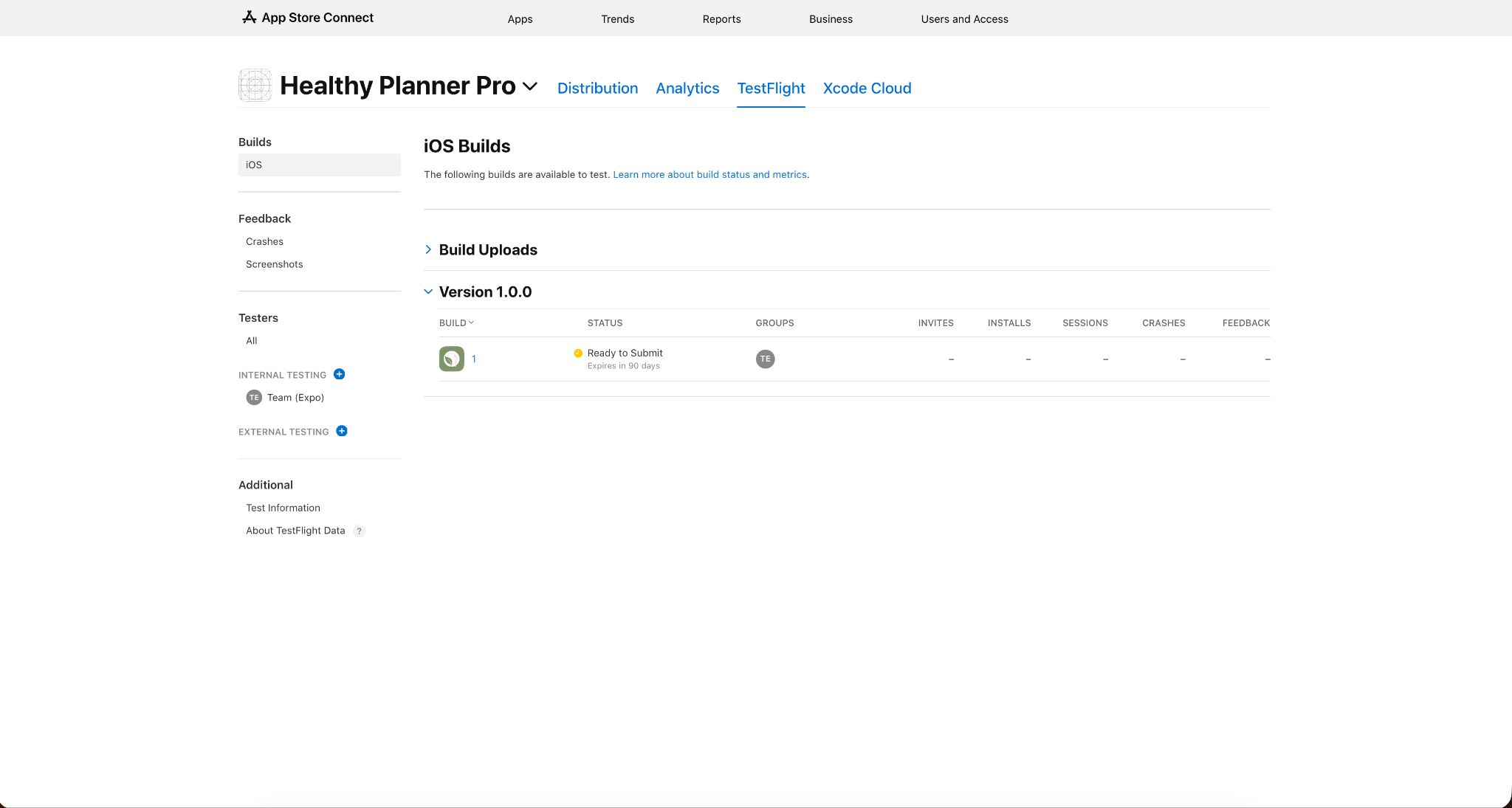
Task: Open Crashes feedback in sidebar
Action: (264, 241)
